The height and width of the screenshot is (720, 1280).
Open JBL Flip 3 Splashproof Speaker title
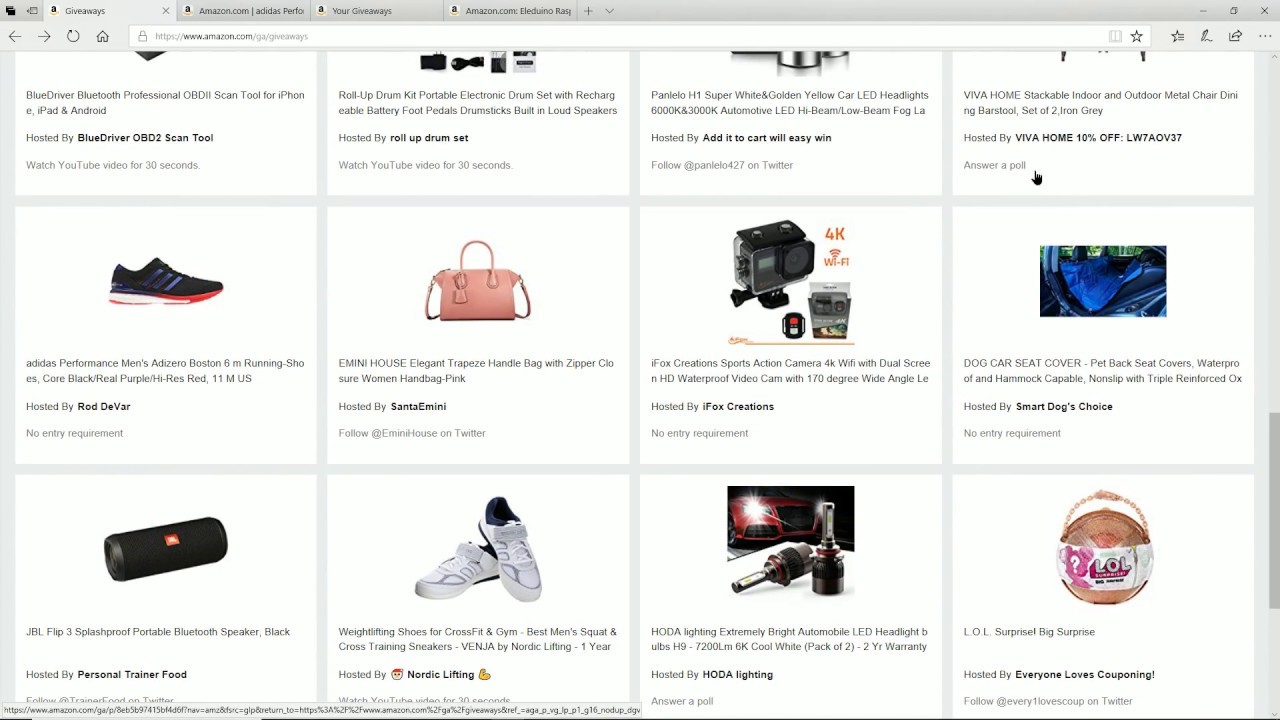(x=158, y=632)
